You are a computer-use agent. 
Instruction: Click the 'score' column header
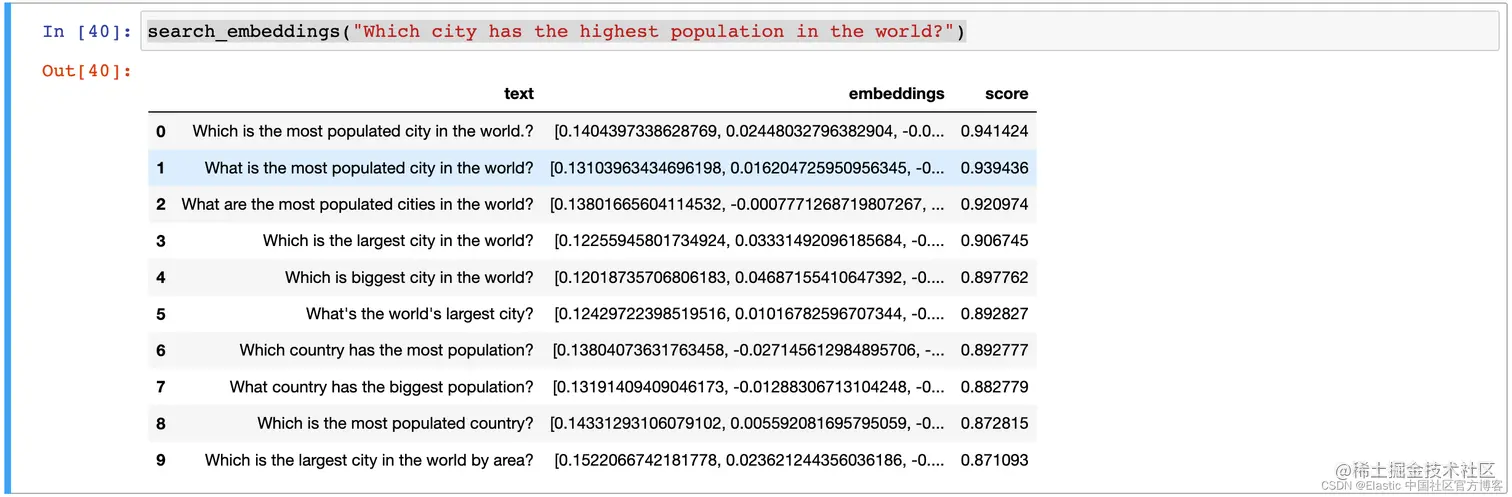pyautogui.click(x=1006, y=94)
